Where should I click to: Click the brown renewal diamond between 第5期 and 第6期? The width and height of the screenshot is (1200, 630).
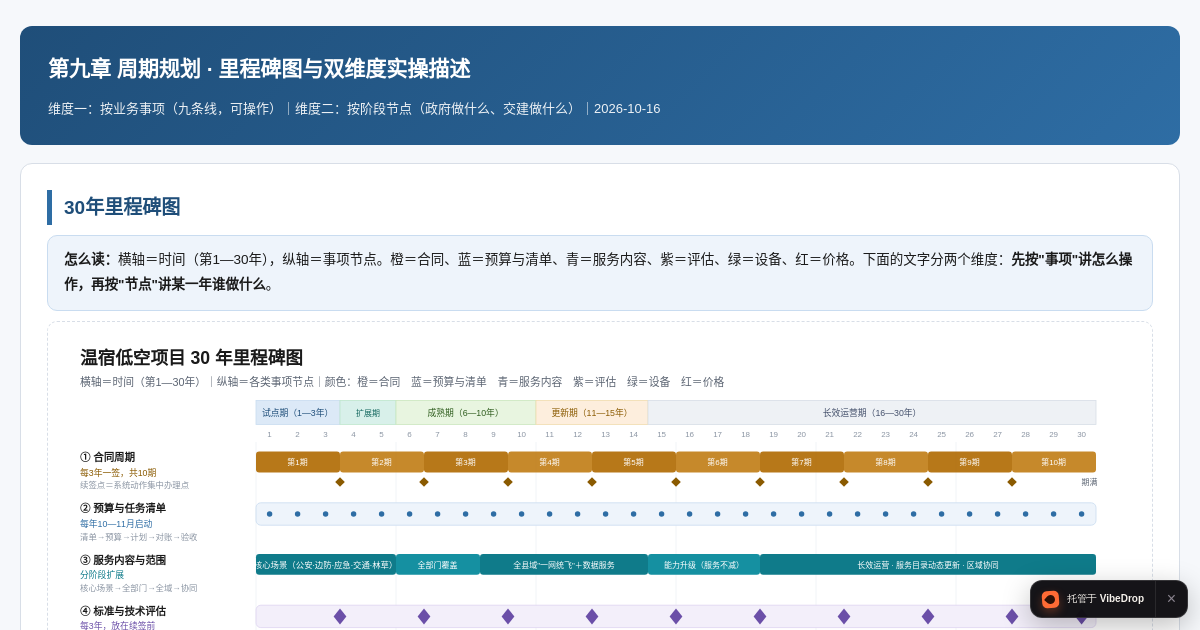[676, 482]
